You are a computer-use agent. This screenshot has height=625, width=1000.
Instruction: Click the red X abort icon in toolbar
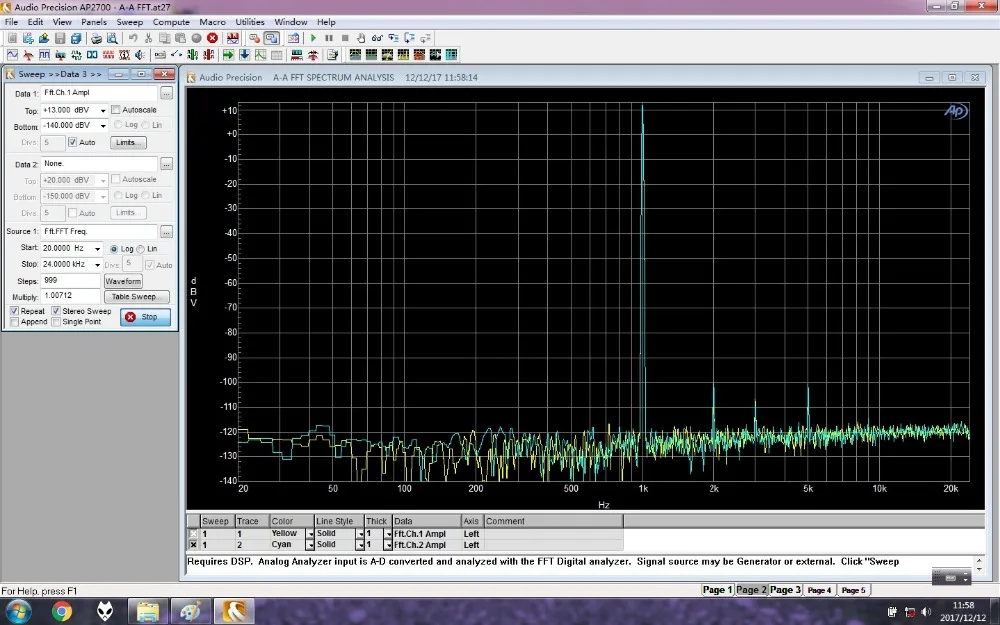pyautogui.click(x=212, y=38)
